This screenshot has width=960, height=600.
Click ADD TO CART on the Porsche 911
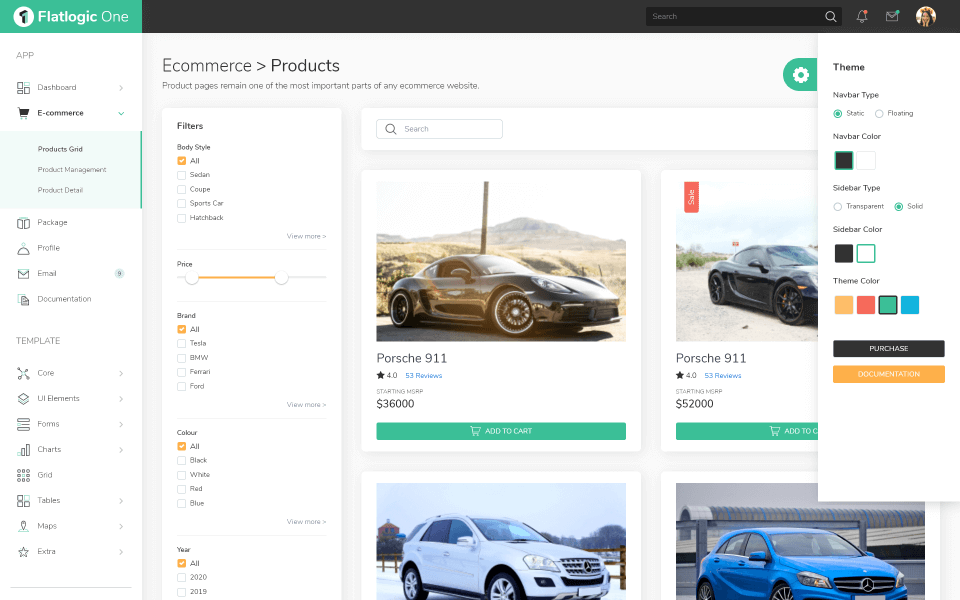[501, 431]
